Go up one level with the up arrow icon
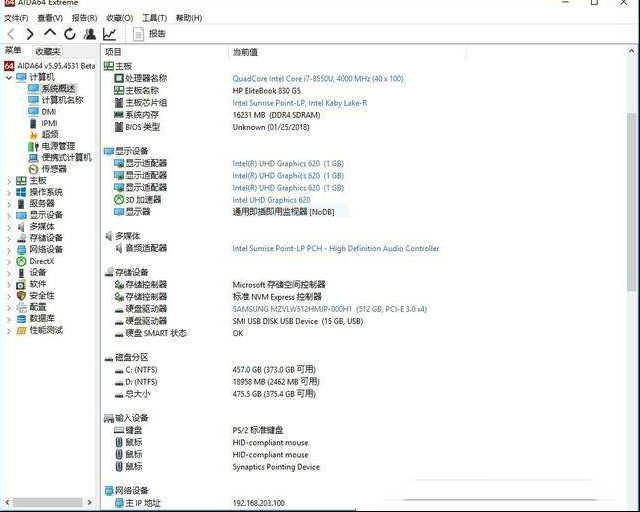This screenshot has height=512, width=640. coord(50,33)
